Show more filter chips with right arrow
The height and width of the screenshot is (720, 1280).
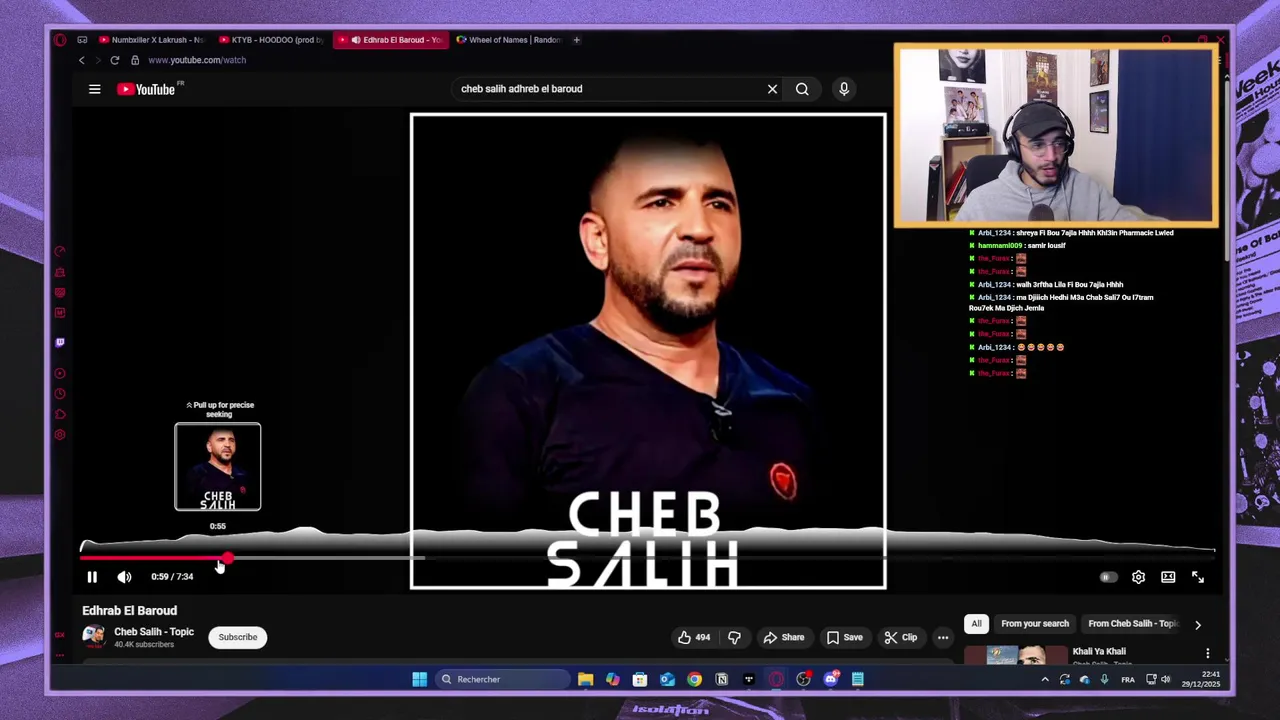(x=1198, y=625)
